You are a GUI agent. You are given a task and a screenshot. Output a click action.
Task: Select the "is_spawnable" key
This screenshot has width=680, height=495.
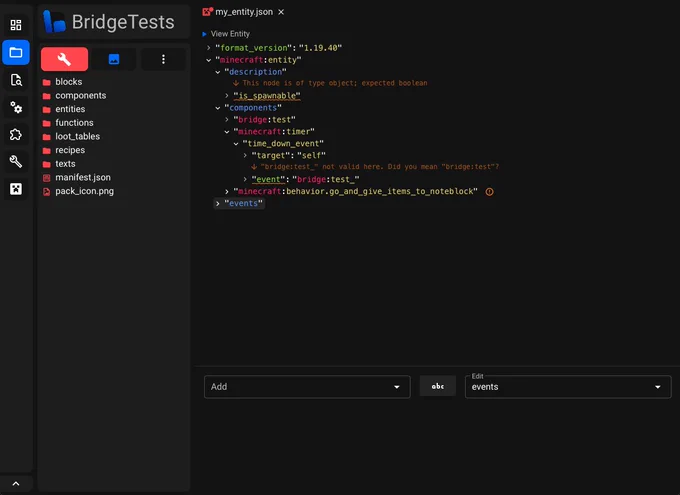(267, 95)
